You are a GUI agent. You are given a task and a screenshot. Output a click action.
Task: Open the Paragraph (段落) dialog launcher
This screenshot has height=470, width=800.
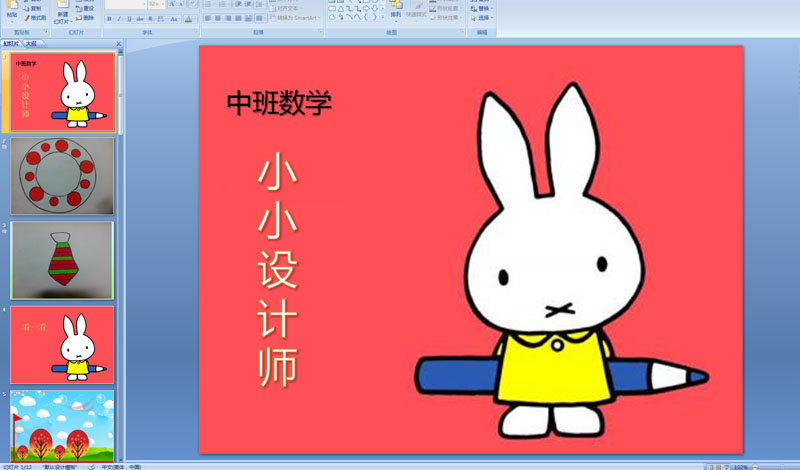320,31
